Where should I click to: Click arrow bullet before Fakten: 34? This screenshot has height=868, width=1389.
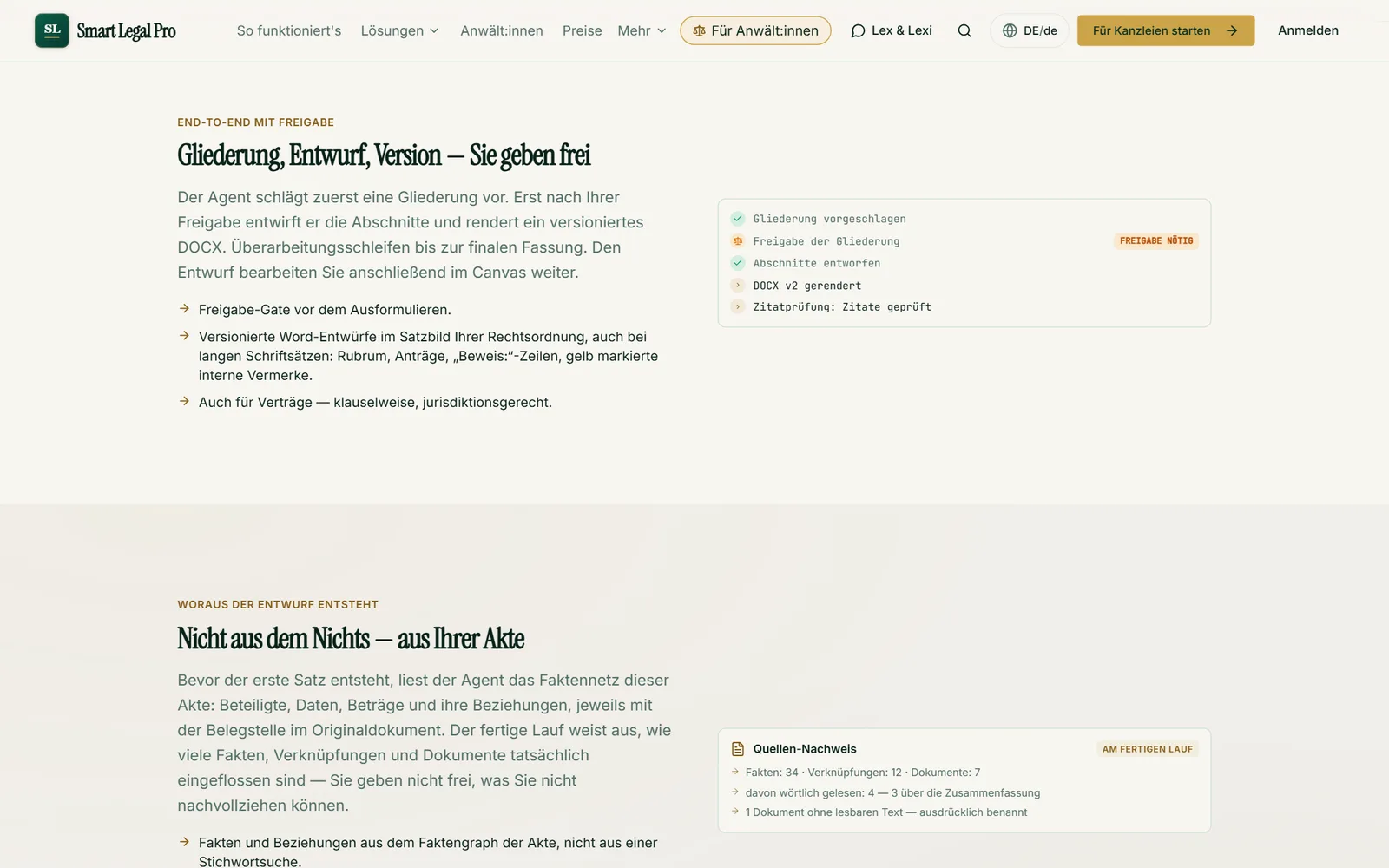pyautogui.click(x=735, y=771)
